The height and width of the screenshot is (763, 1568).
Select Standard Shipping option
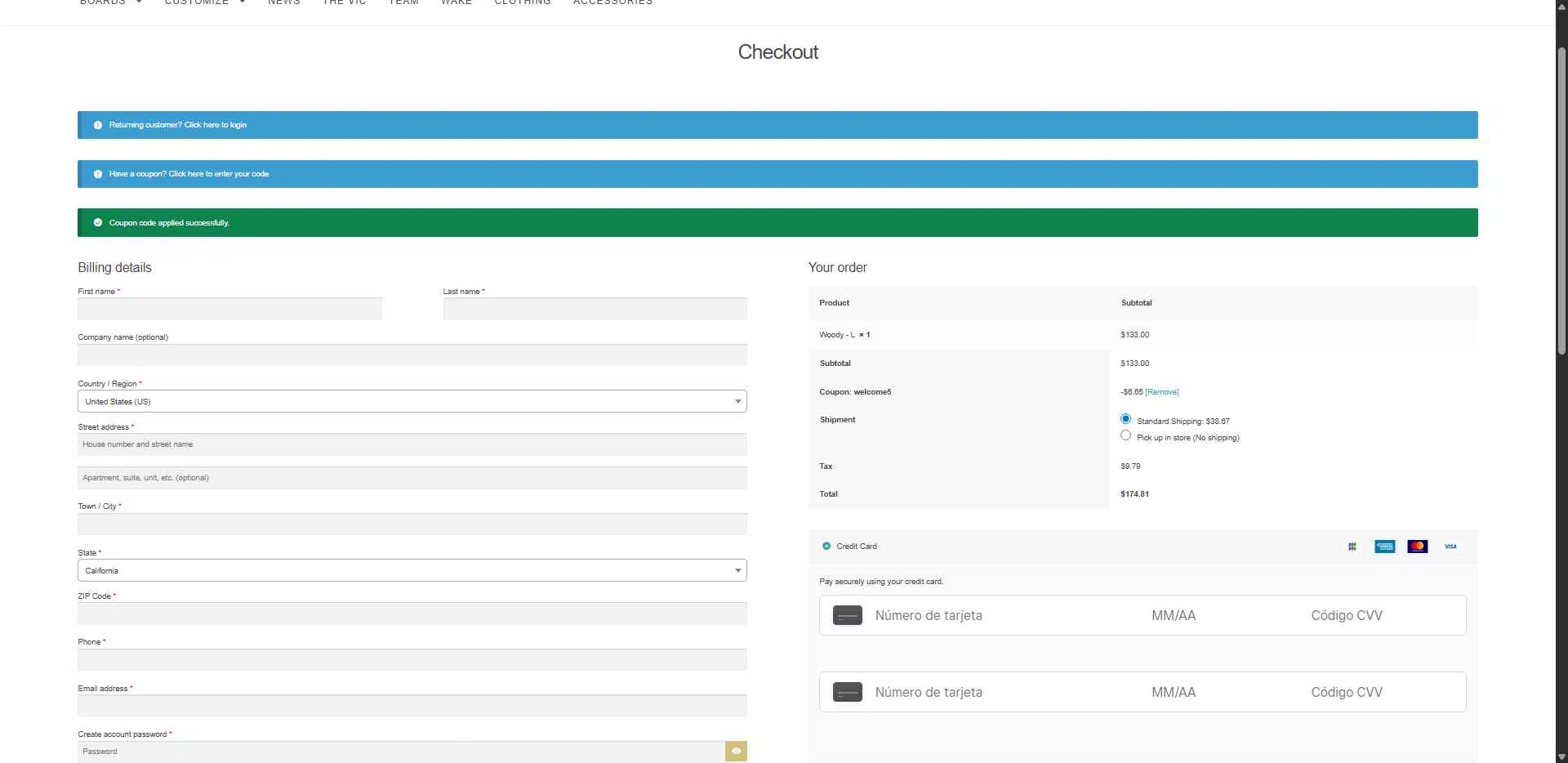tap(1125, 419)
